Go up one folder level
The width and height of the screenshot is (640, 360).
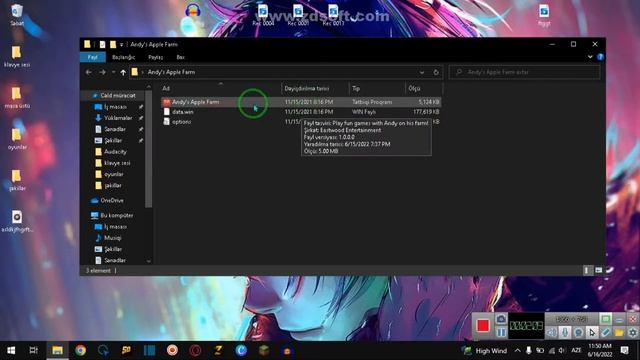123,72
